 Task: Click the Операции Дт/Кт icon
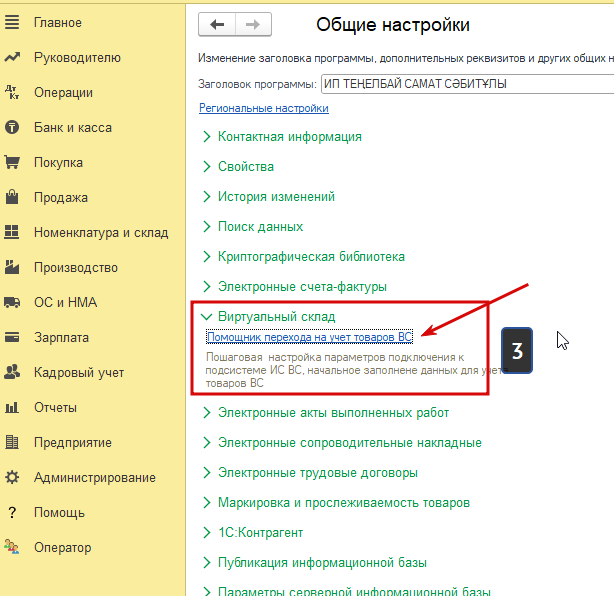(12, 92)
